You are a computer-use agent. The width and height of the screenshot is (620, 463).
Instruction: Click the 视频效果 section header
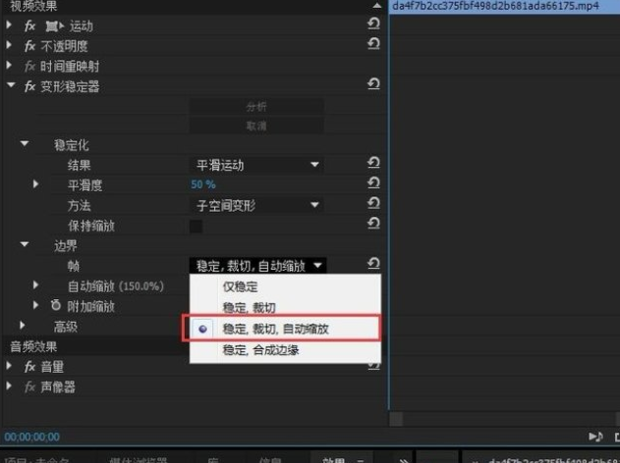pos(34,6)
